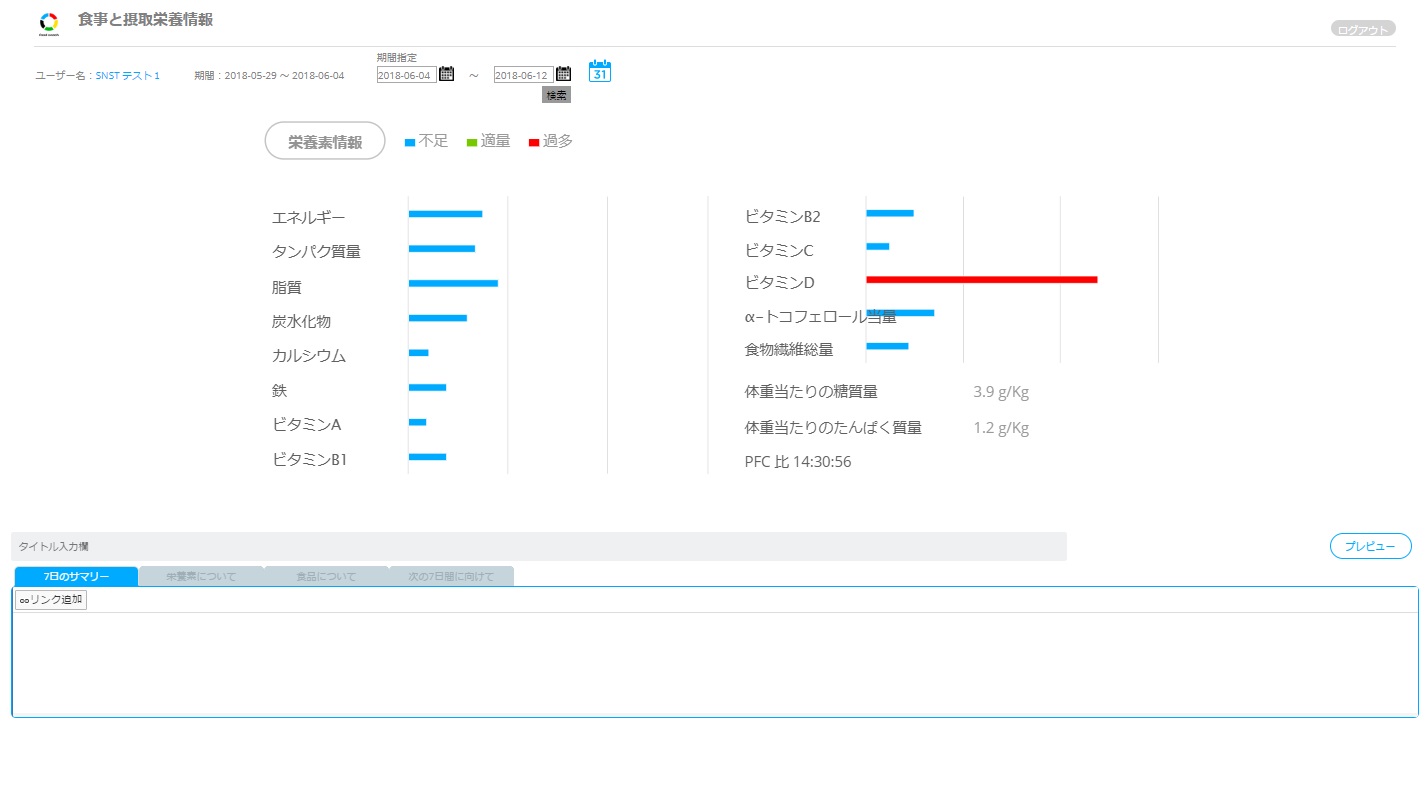
Task: Open the end date calendar picker icon
Action: (564, 74)
